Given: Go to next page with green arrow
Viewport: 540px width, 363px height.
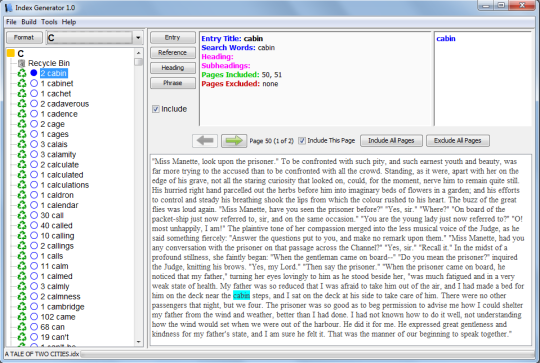Looking at the screenshot, I should [234, 141].
